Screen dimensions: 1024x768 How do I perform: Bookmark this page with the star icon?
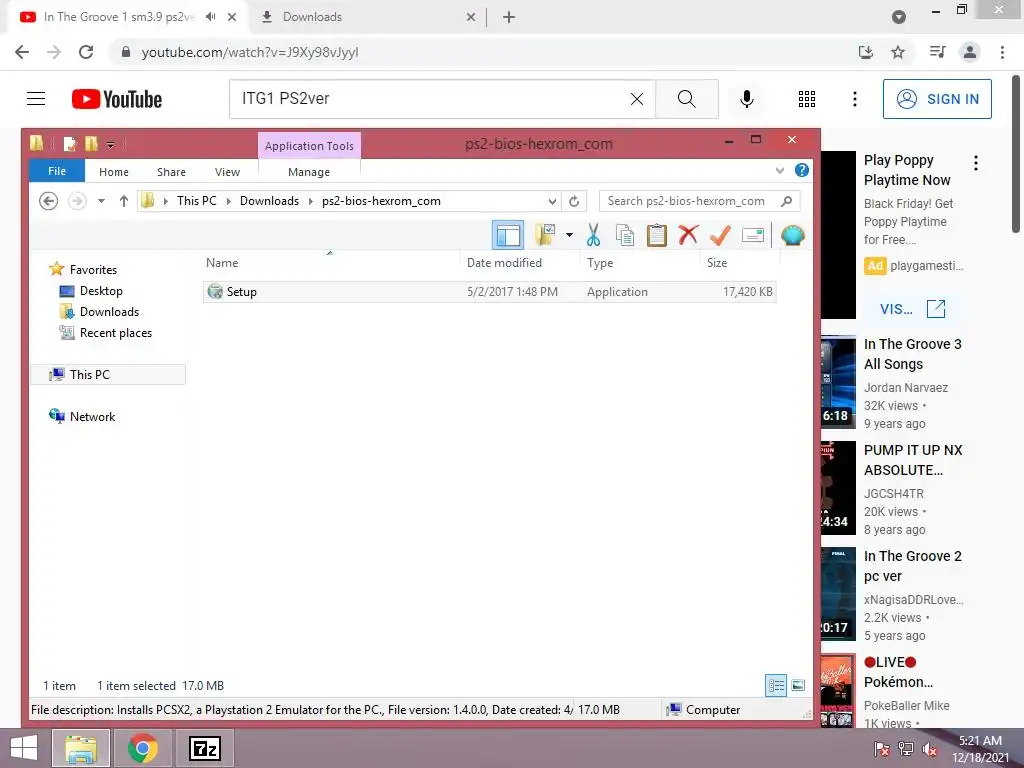(x=898, y=52)
